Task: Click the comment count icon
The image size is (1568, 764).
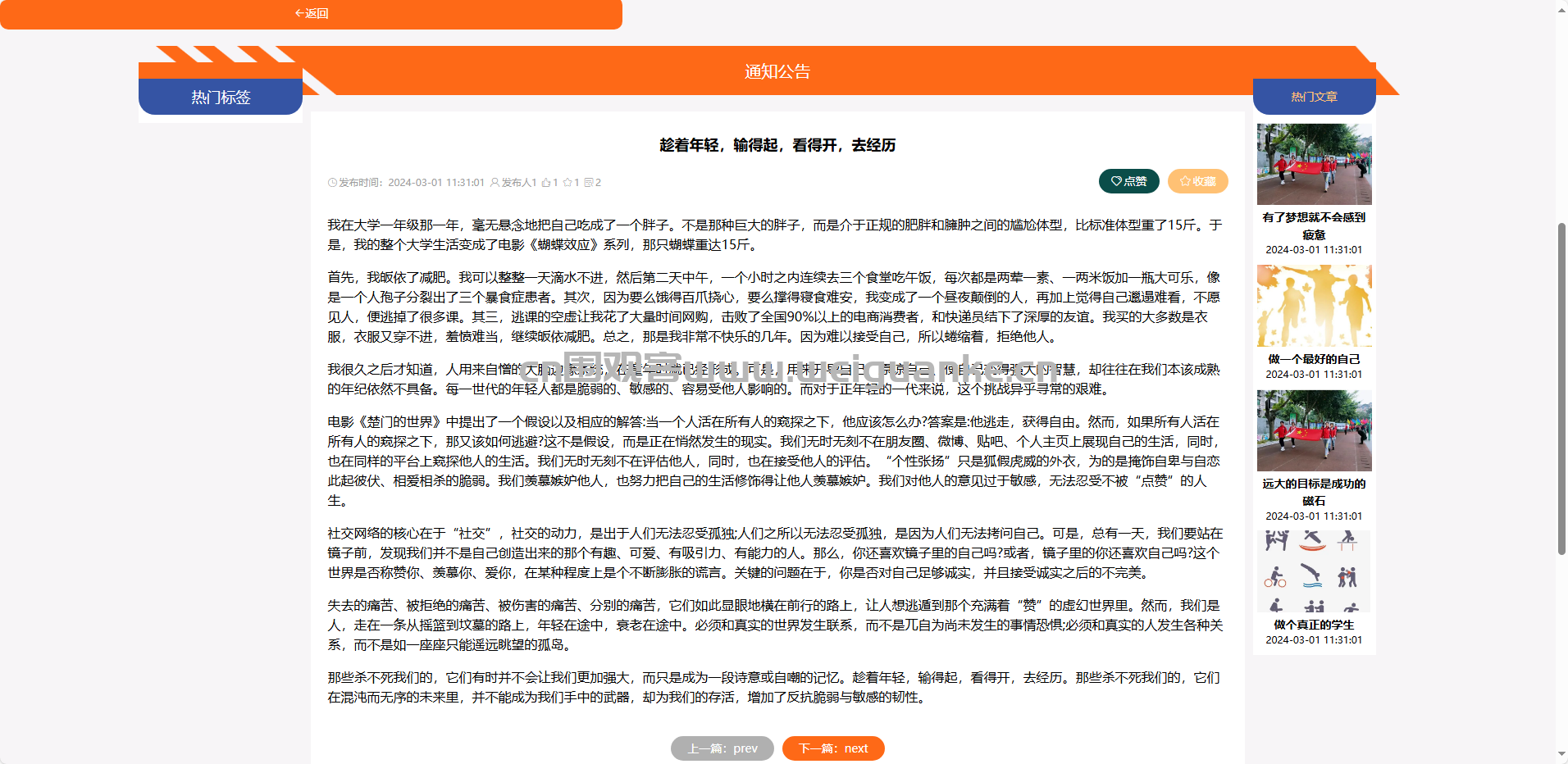Action: point(589,183)
